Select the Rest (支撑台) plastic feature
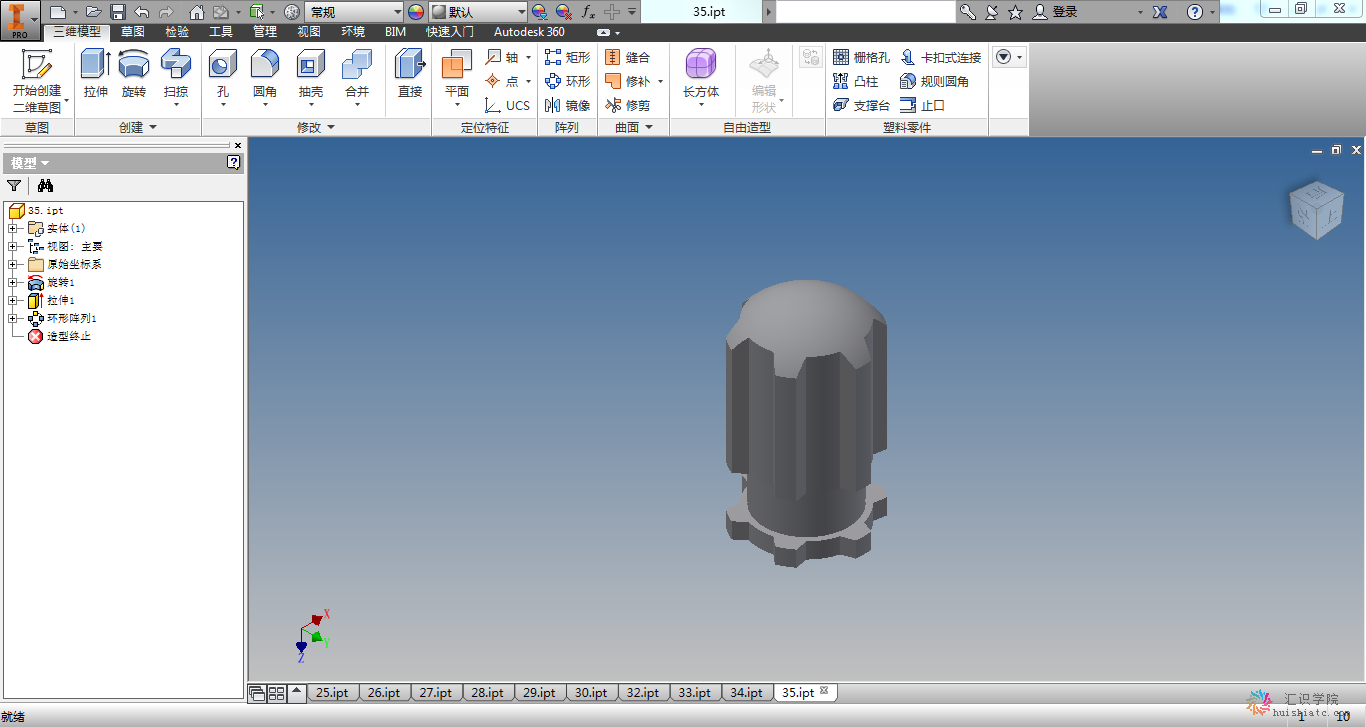This screenshot has height=727, width=1366. [861, 105]
